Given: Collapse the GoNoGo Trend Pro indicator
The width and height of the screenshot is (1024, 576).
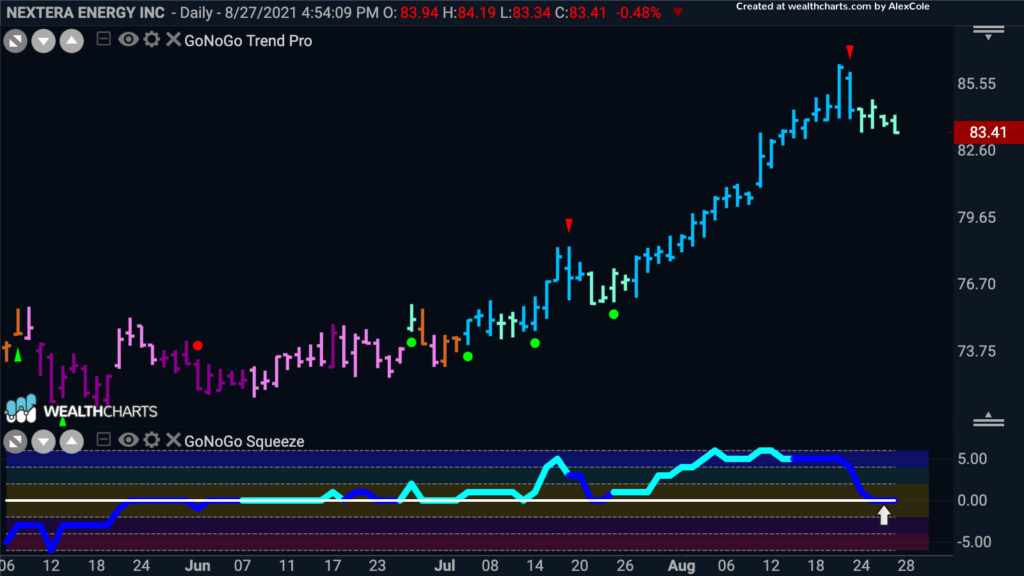Looking at the screenshot, I should (x=103, y=39).
